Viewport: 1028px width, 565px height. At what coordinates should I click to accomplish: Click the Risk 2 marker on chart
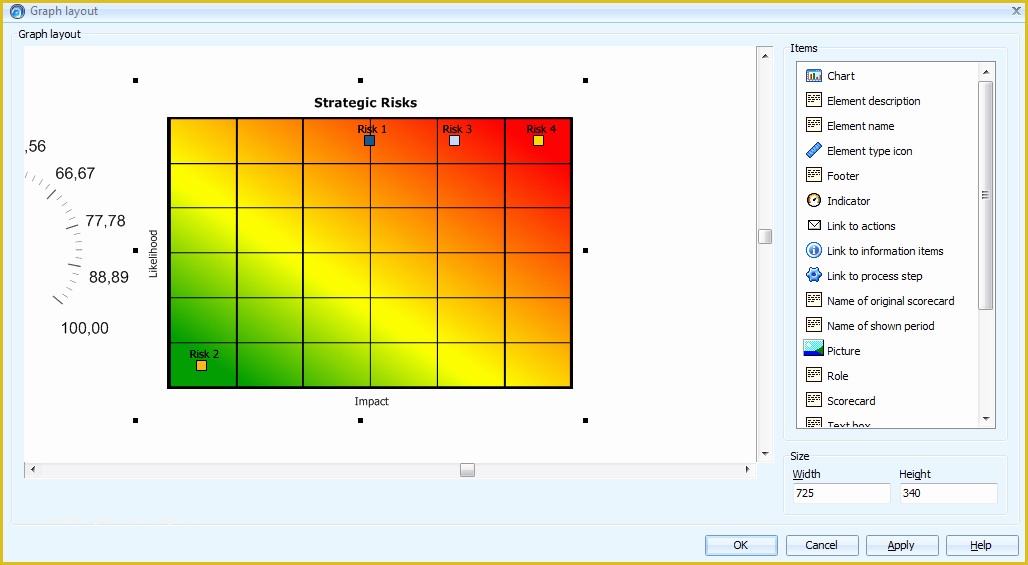[201, 365]
